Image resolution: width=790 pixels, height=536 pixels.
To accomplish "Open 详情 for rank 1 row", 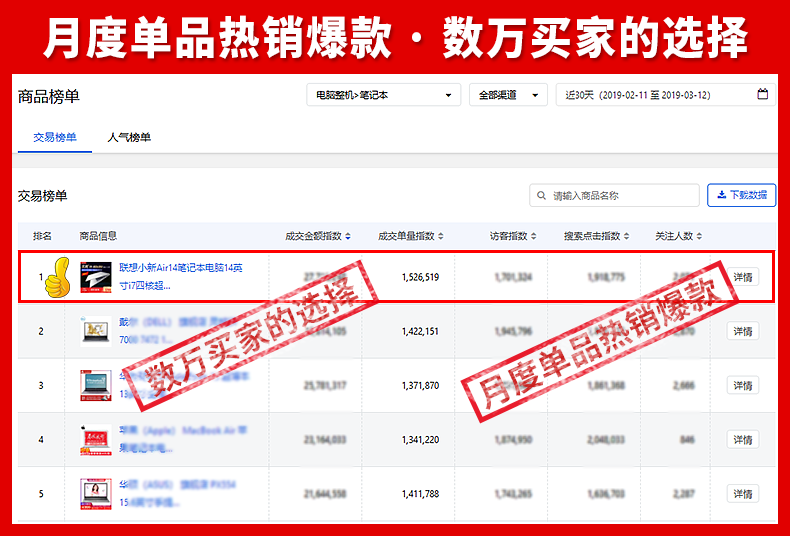I will click(x=743, y=277).
